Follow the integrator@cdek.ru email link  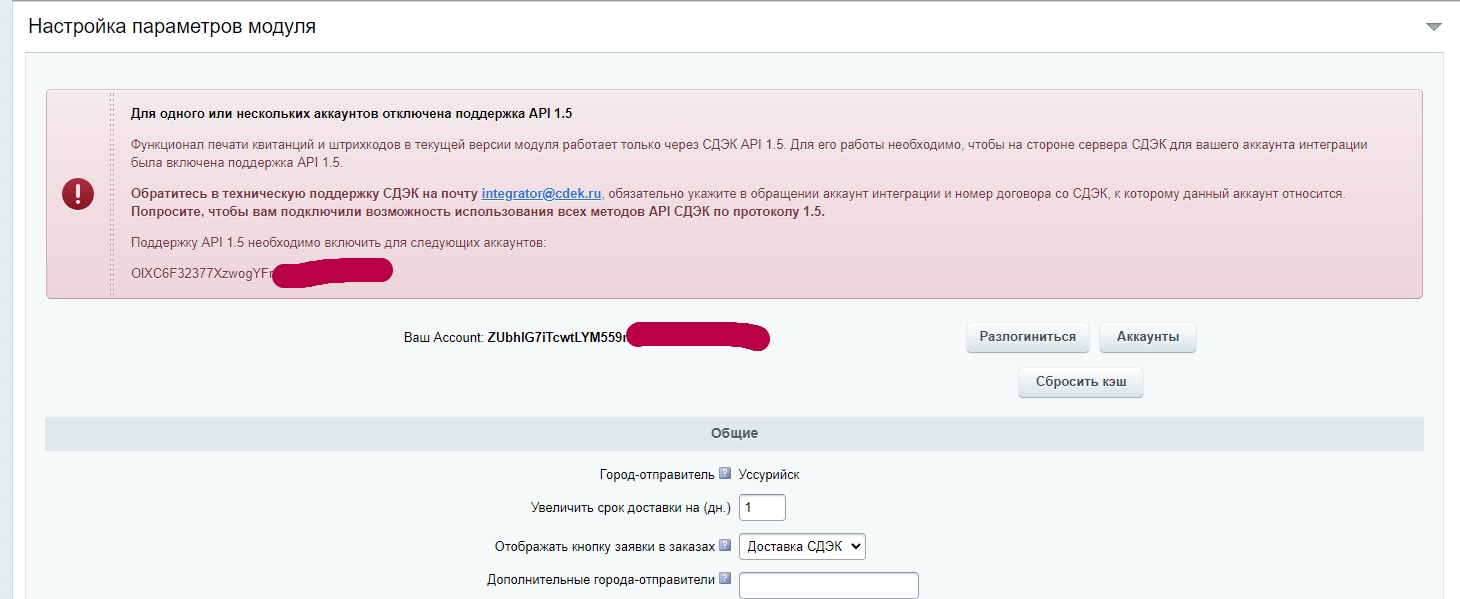point(542,193)
